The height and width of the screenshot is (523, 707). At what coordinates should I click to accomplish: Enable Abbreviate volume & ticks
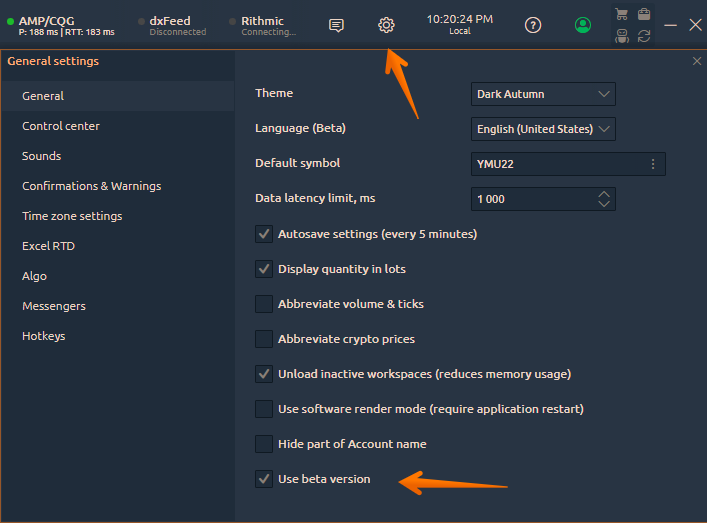[264, 304]
